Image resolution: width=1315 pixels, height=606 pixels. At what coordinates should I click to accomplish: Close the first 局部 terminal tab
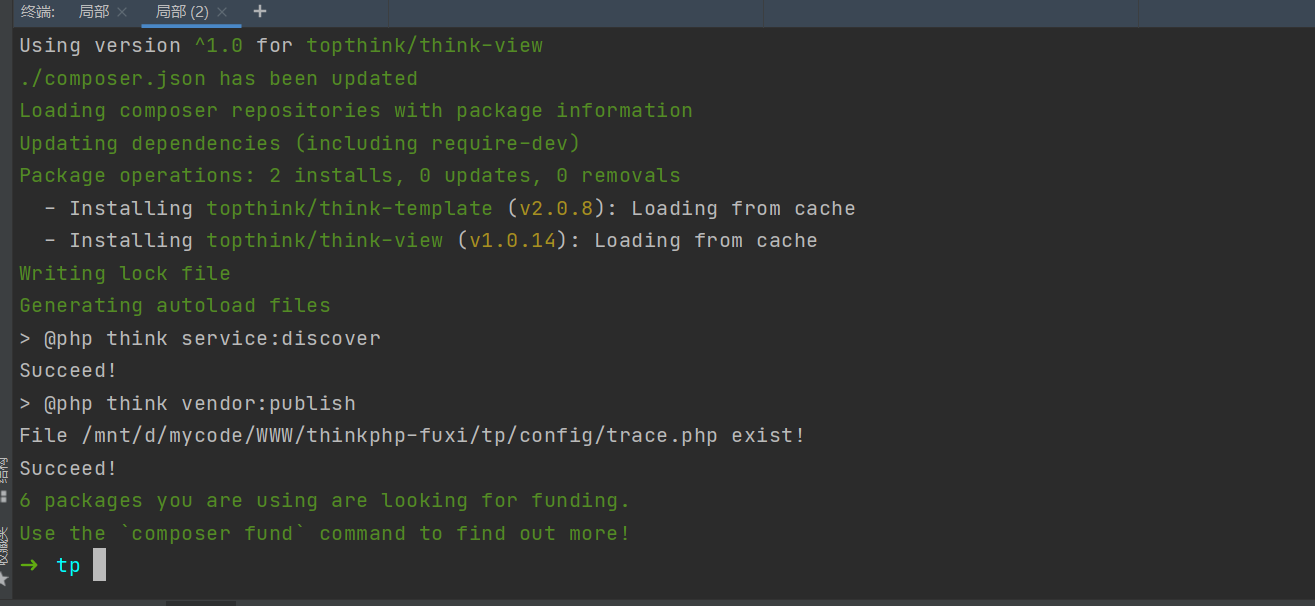pos(122,12)
